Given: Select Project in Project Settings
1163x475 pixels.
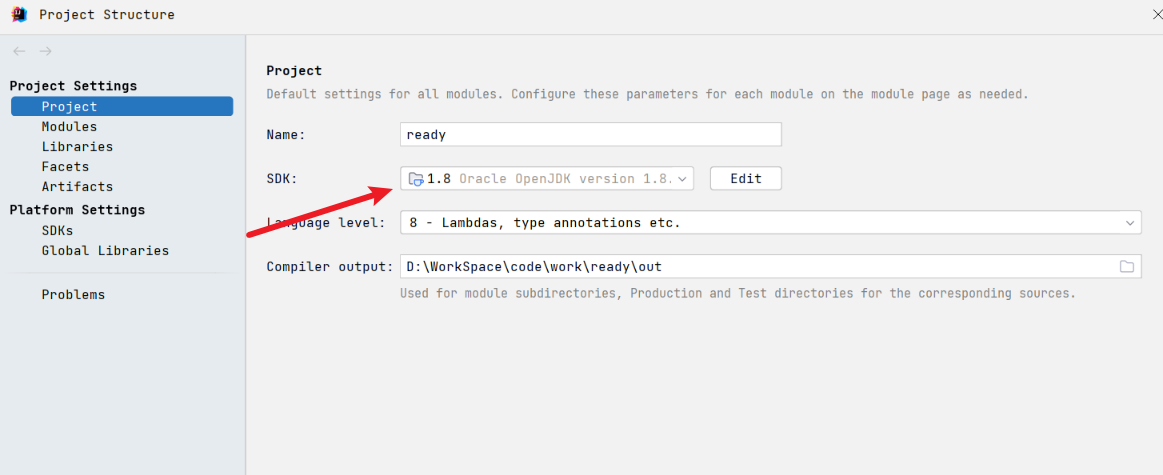Looking at the screenshot, I should (x=70, y=107).
